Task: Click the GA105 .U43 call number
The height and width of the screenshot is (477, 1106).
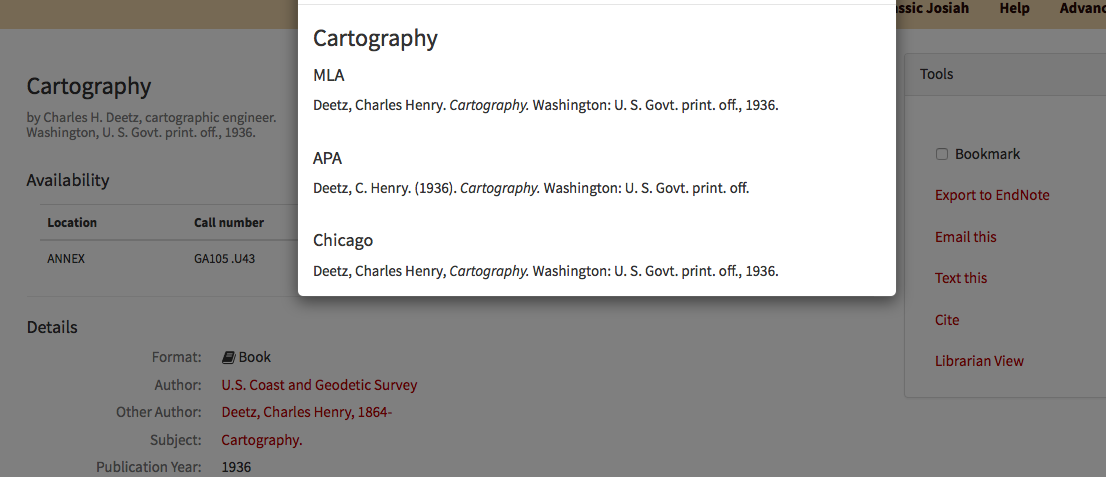Action: (224, 258)
